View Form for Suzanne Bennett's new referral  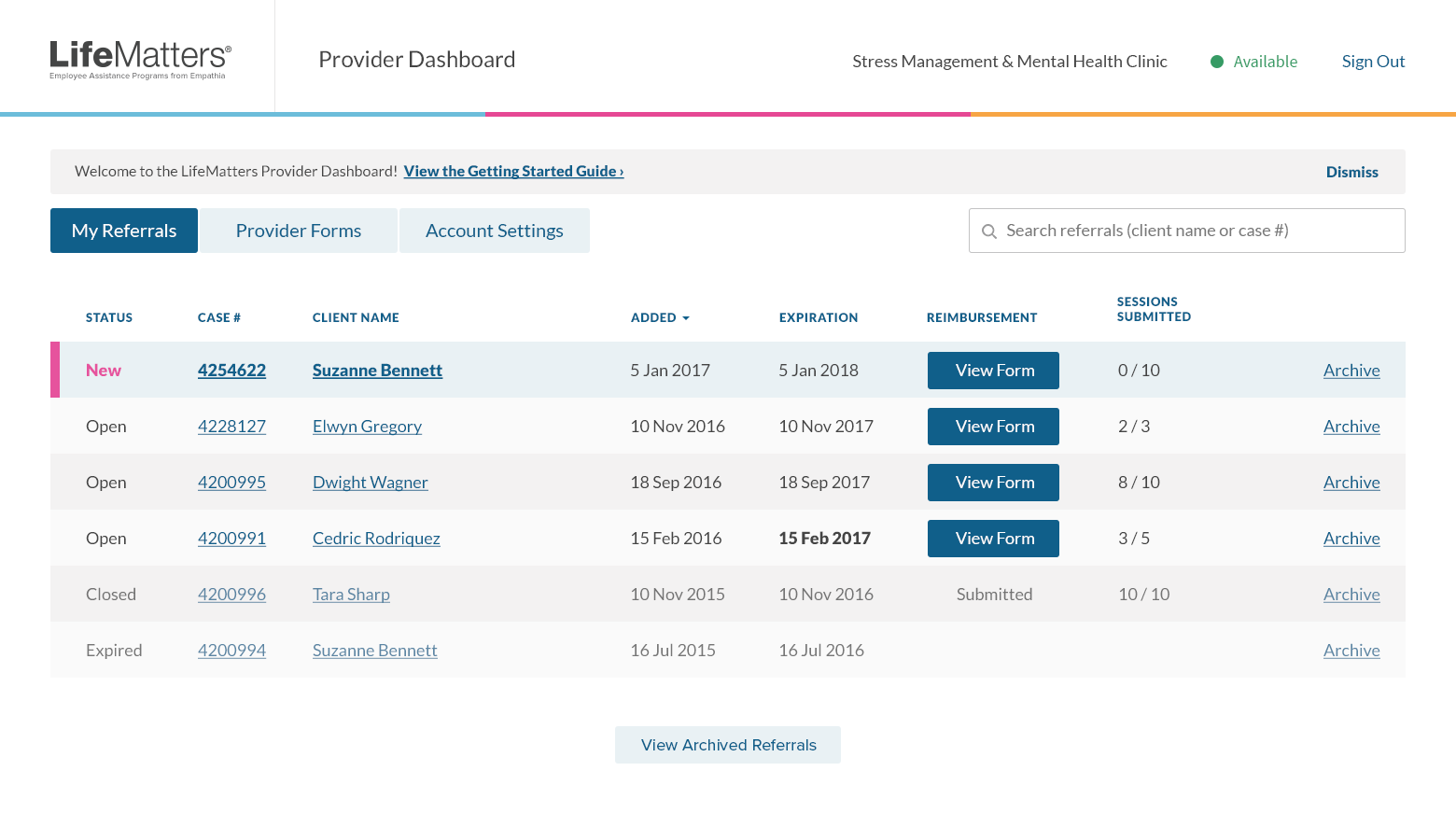(994, 371)
